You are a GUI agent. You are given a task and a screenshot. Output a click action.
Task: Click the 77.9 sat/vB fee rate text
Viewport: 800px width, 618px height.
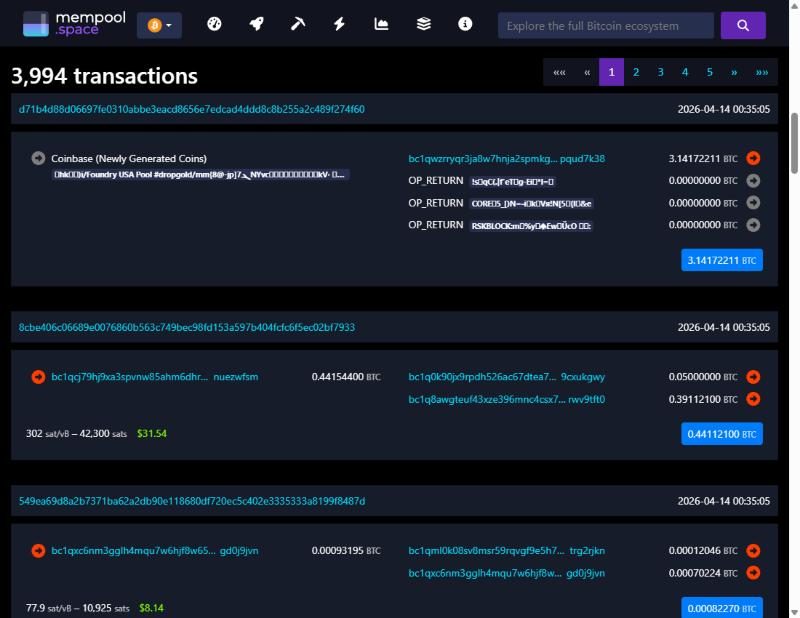click(49, 608)
